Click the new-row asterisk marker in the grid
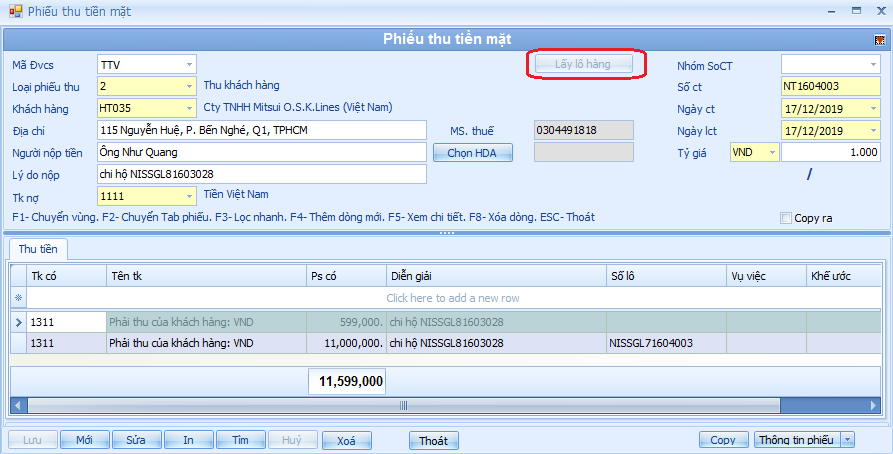 pyautogui.click(x=17, y=298)
